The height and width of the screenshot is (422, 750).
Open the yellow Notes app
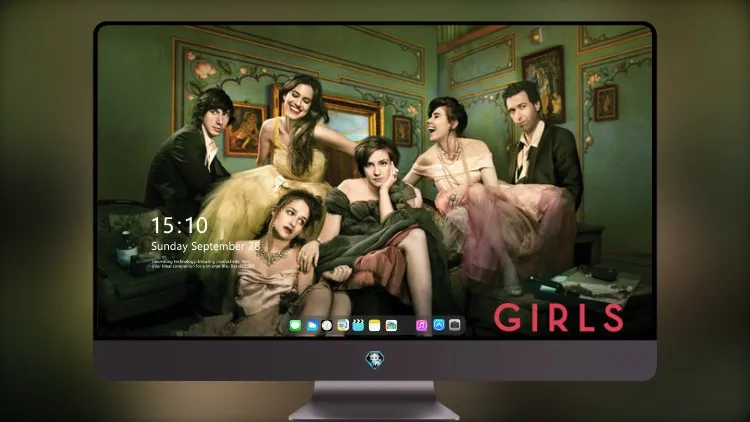coord(375,326)
